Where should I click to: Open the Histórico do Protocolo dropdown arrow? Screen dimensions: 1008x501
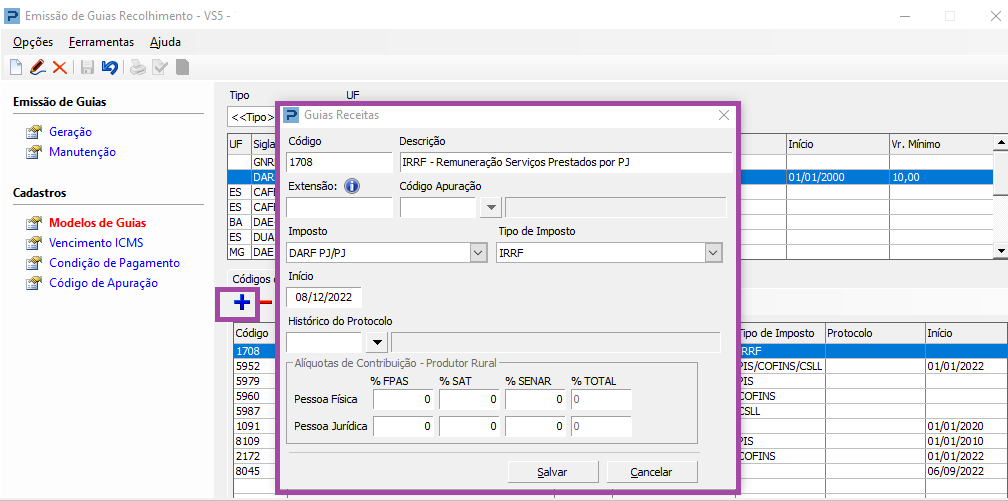pyautogui.click(x=376, y=343)
